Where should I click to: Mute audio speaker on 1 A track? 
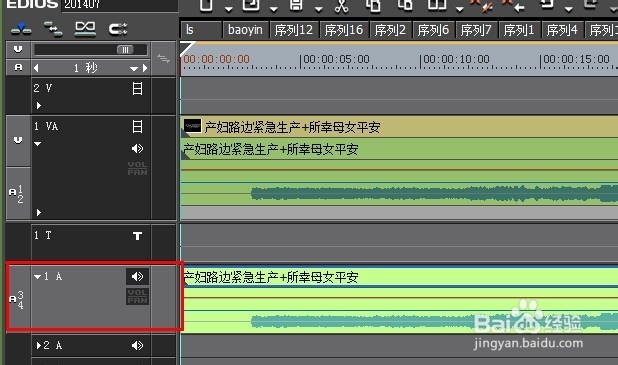(x=138, y=277)
